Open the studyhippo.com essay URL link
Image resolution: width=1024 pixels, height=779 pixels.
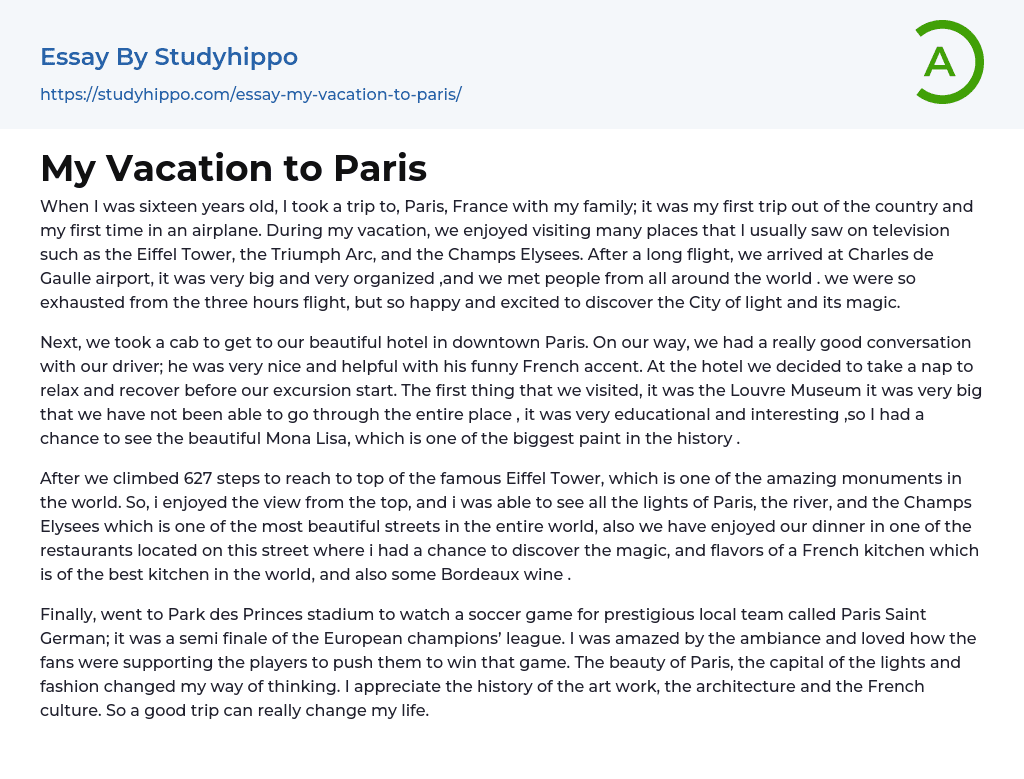point(250,94)
